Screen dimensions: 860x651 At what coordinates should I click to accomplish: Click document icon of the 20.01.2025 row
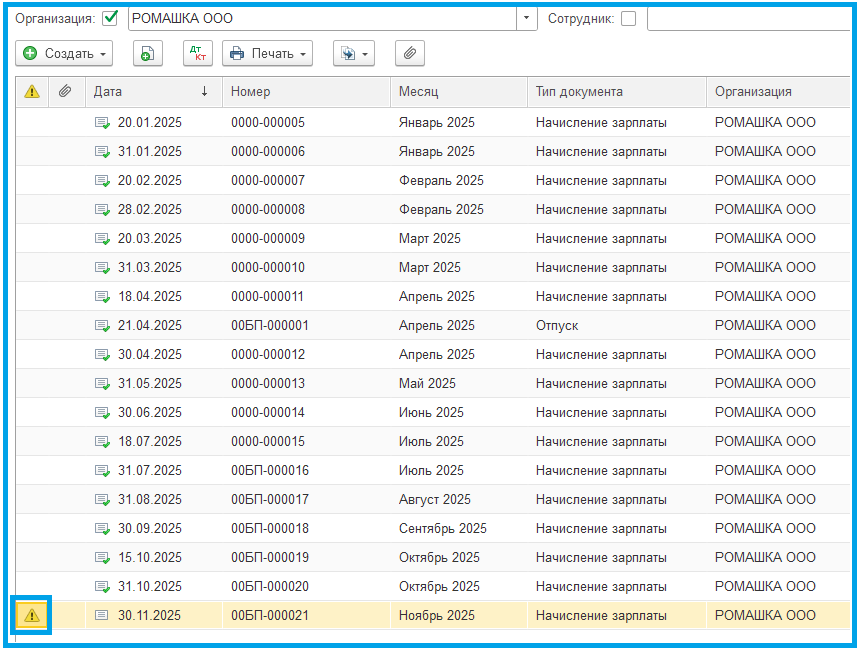click(x=102, y=123)
